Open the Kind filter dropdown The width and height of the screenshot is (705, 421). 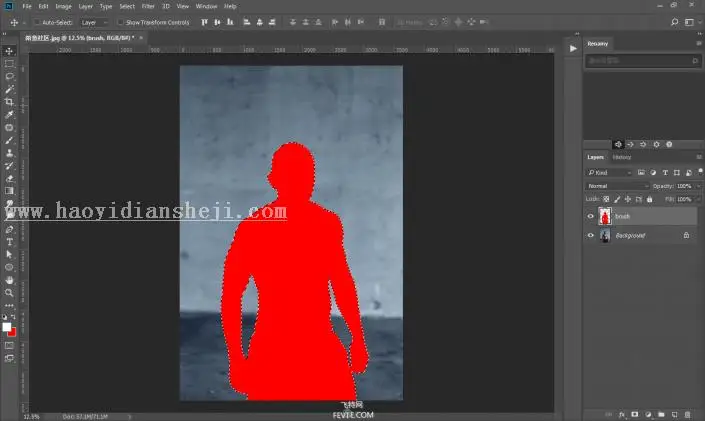[609, 172]
